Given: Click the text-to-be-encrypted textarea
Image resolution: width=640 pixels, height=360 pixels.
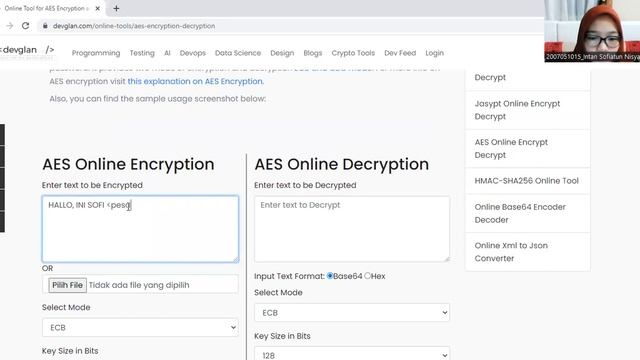Looking at the screenshot, I should click(x=140, y=229).
